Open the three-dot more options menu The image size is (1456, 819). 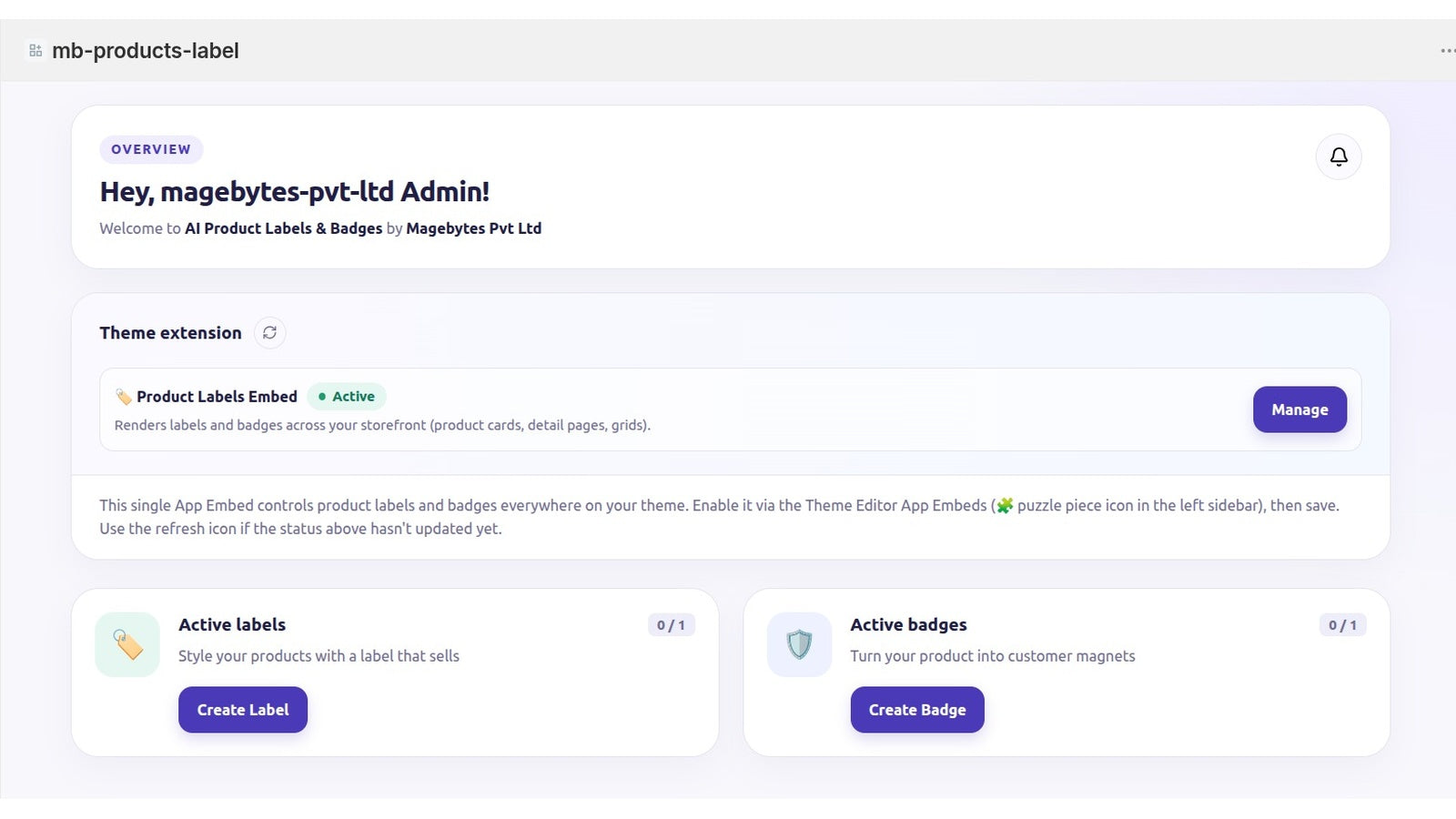(x=1447, y=51)
